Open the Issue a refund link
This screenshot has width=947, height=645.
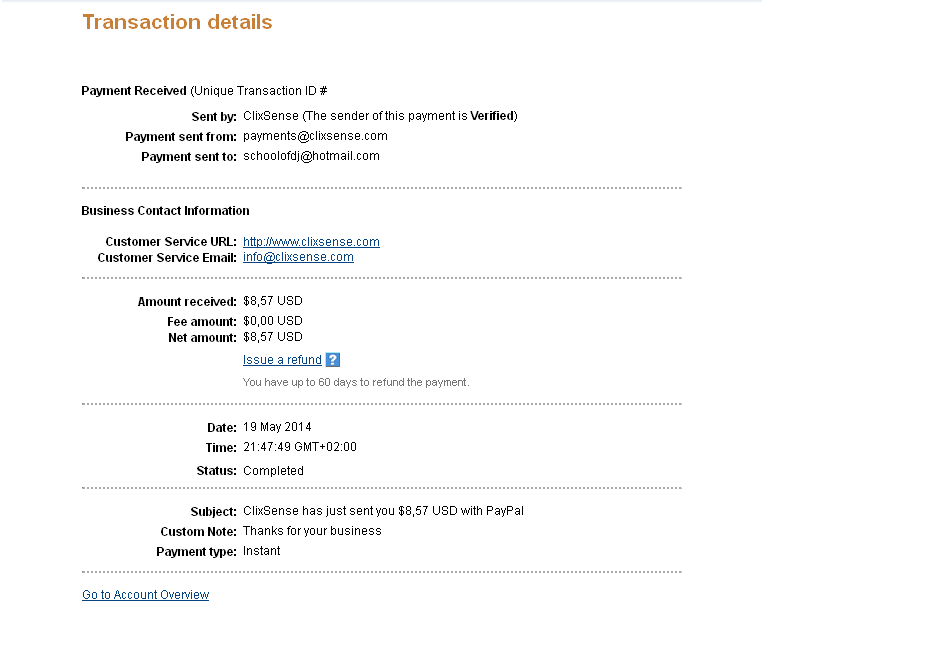(282, 360)
